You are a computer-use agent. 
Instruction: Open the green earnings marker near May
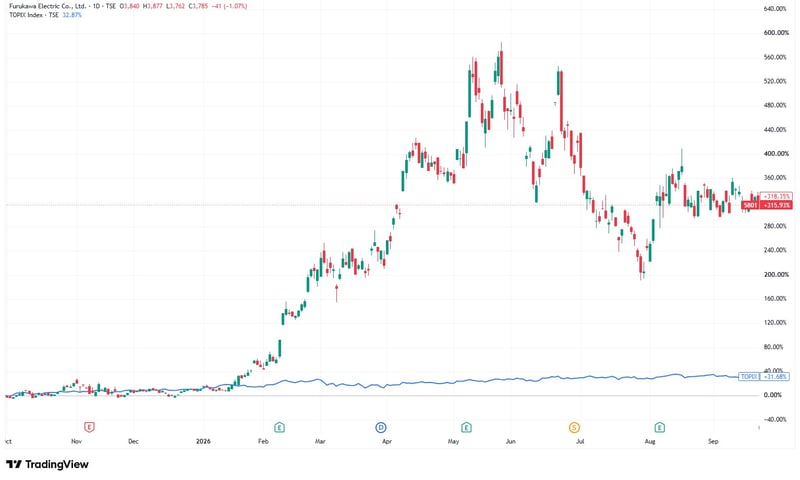(x=466, y=427)
